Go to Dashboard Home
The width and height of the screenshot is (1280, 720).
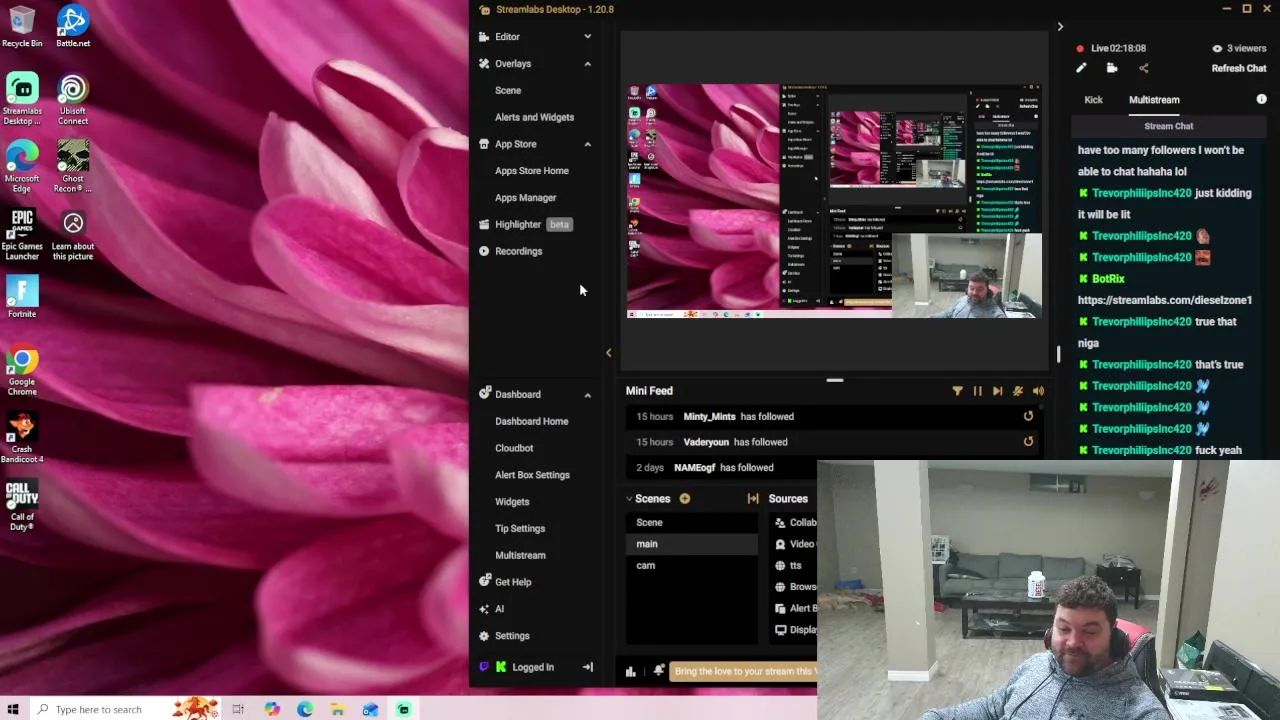pos(531,421)
